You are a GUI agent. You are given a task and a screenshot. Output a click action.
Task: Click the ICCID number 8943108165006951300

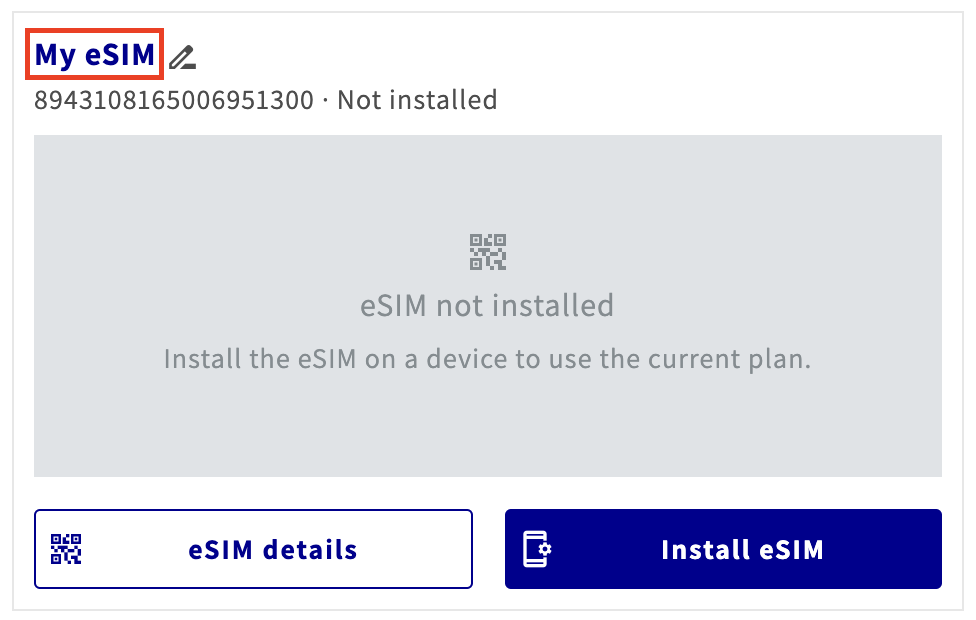[x=178, y=99]
